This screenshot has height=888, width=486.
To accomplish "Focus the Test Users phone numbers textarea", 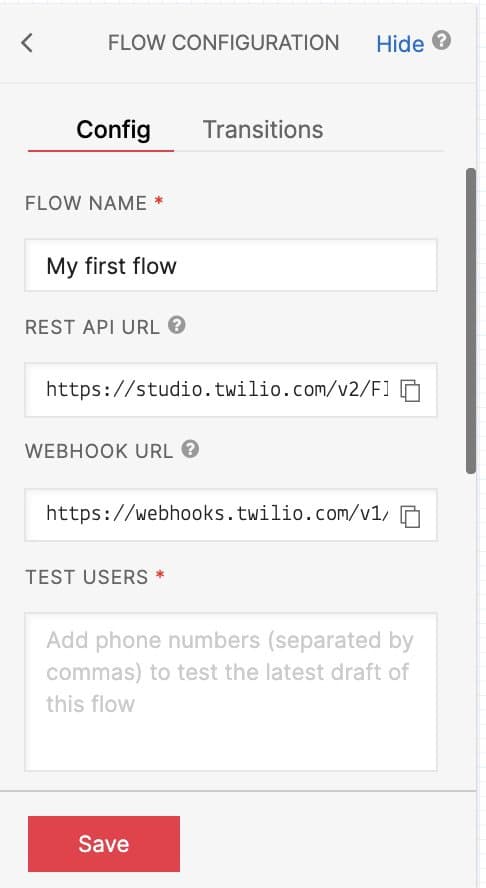I will click(231, 691).
